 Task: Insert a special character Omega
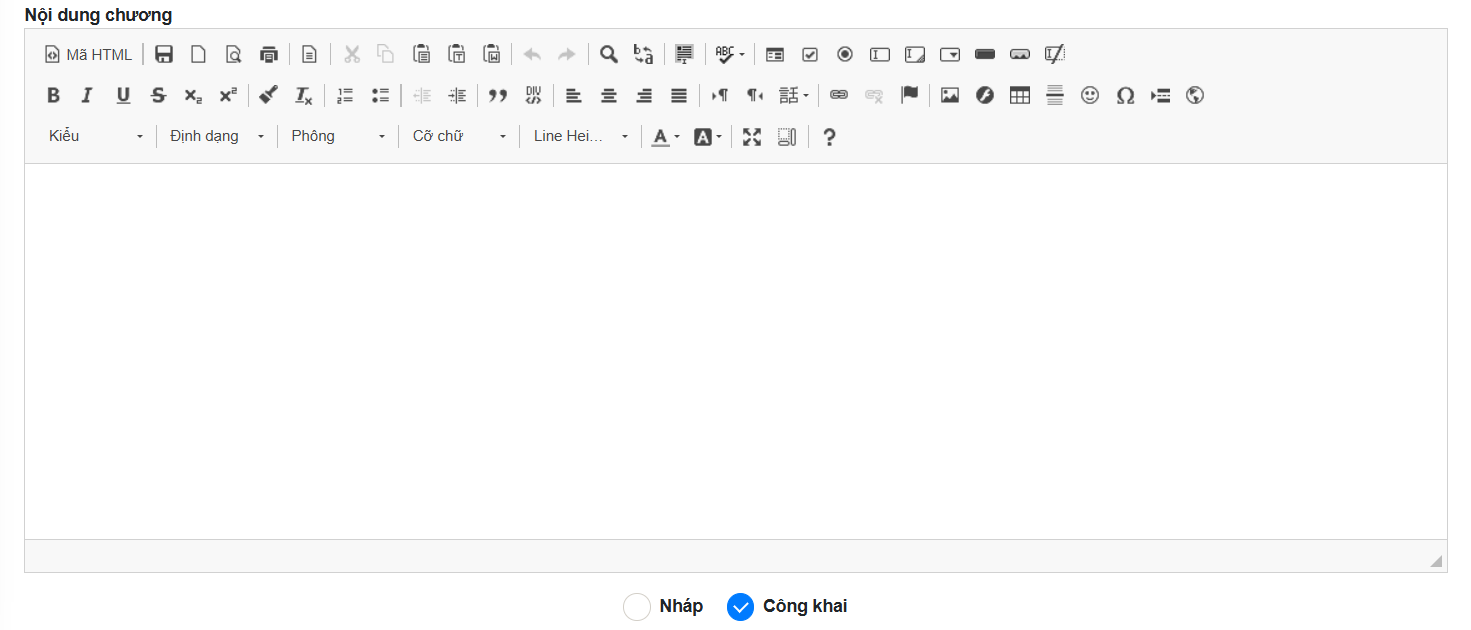(1125, 95)
